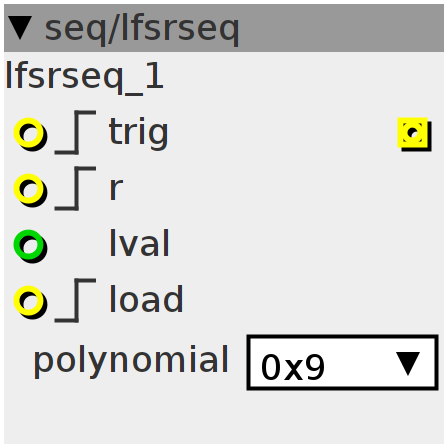Click the load inlet yellow circle
Screen dimensions: 448x448
(29, 301)
